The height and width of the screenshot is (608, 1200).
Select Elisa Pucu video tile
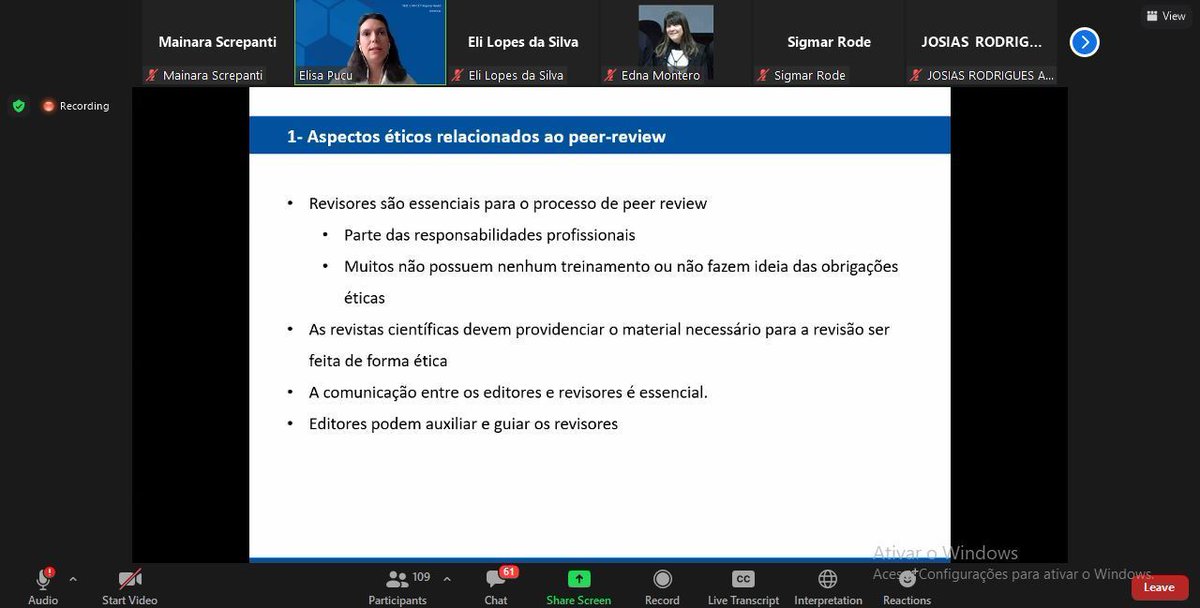(x=370, y=43)
